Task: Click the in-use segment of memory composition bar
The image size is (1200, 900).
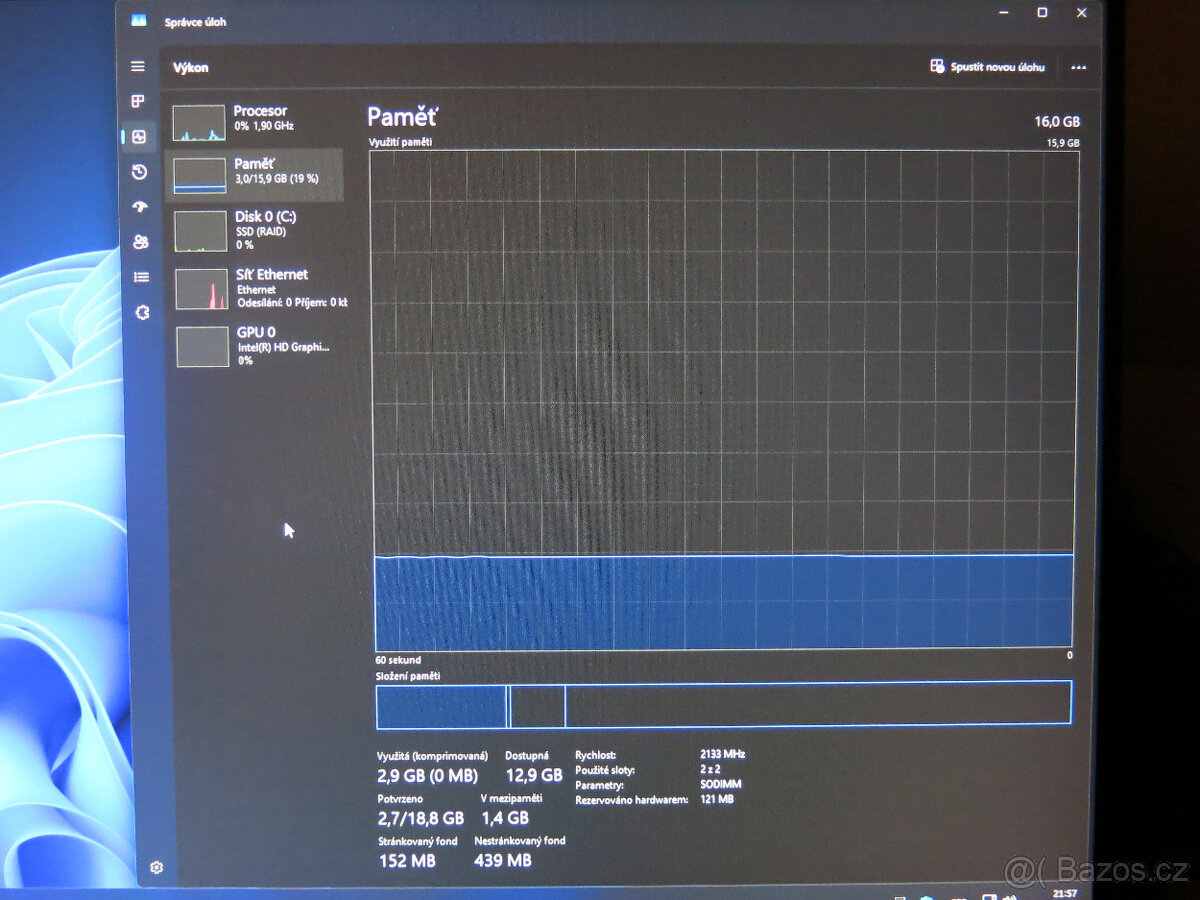Action: tap(440, 705)
